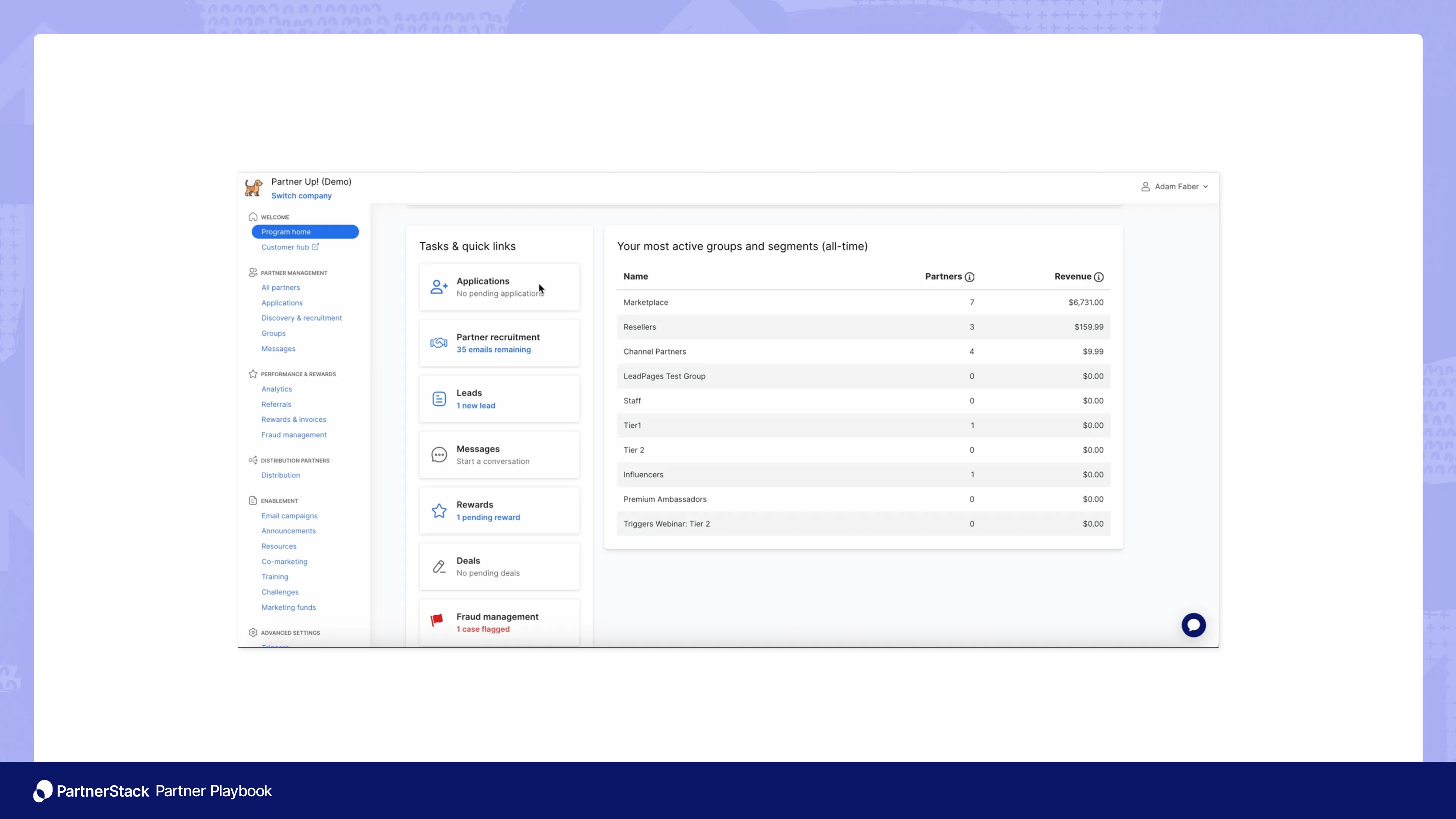Image resolution: width=1456 pixels, height=819 pixels.
Task: Open the chat widget bubble
Action: [1194, 624]
